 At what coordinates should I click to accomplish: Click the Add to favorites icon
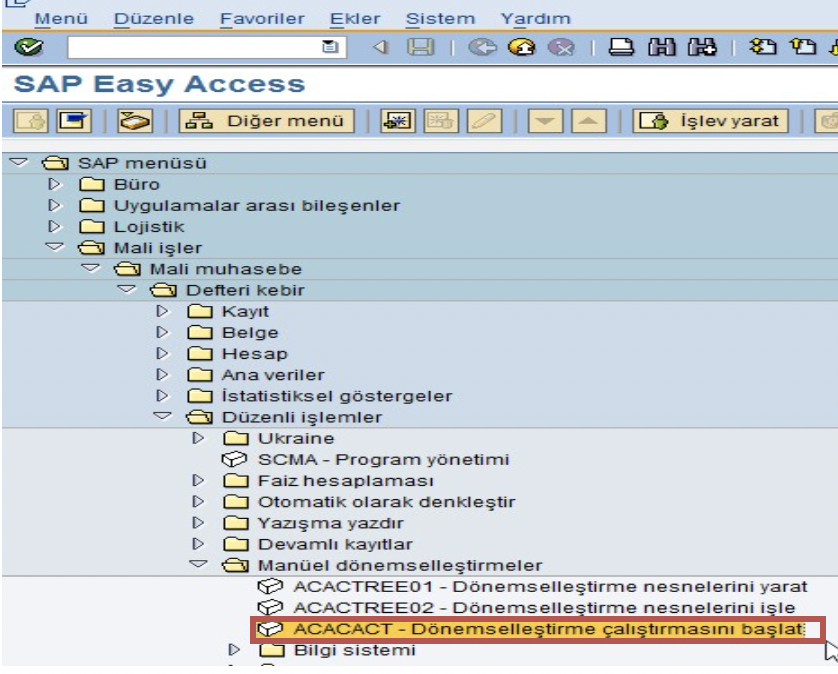[x=397, y=121]
